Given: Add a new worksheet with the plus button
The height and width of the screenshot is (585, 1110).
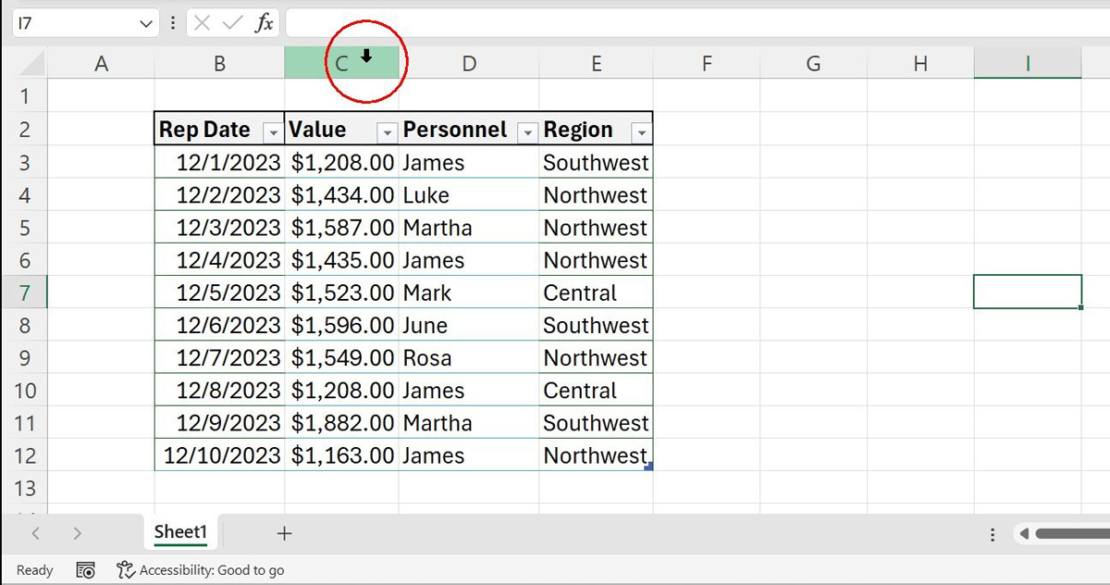Looking at the screenshot, I should pos(284,533).
